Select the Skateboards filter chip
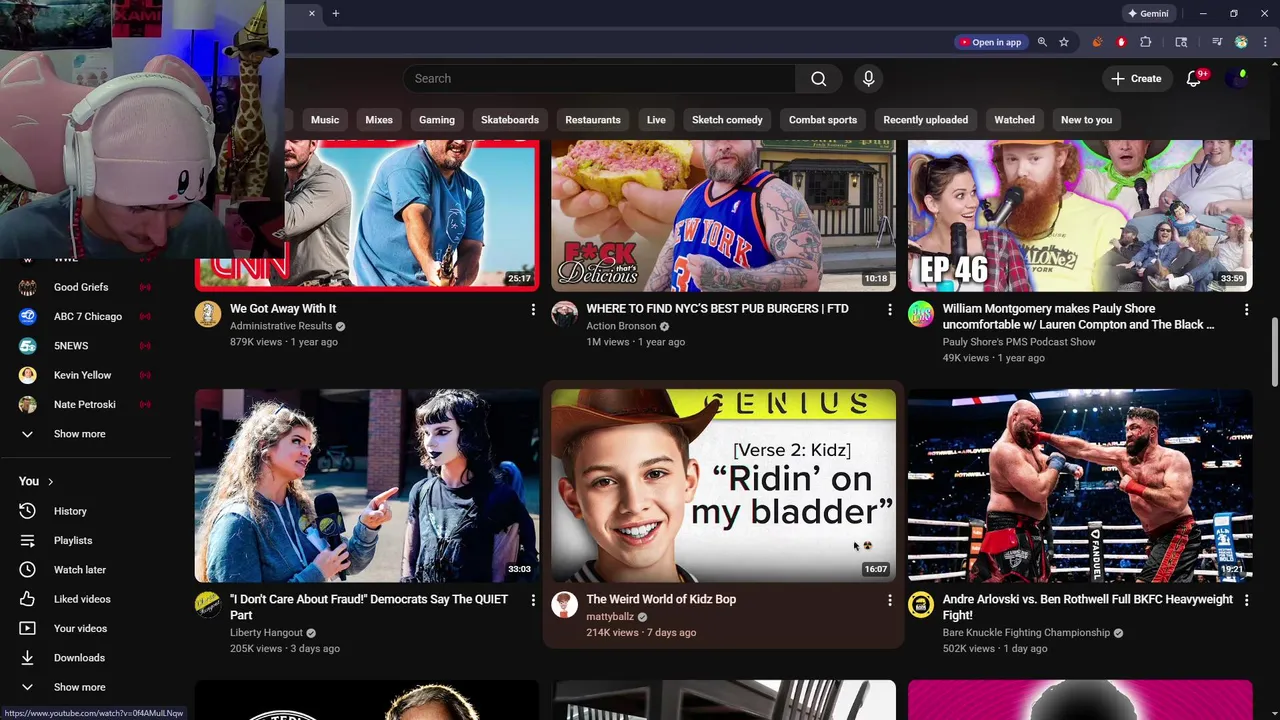Screen dimensions: 1280x720 [x=510, y=120]
